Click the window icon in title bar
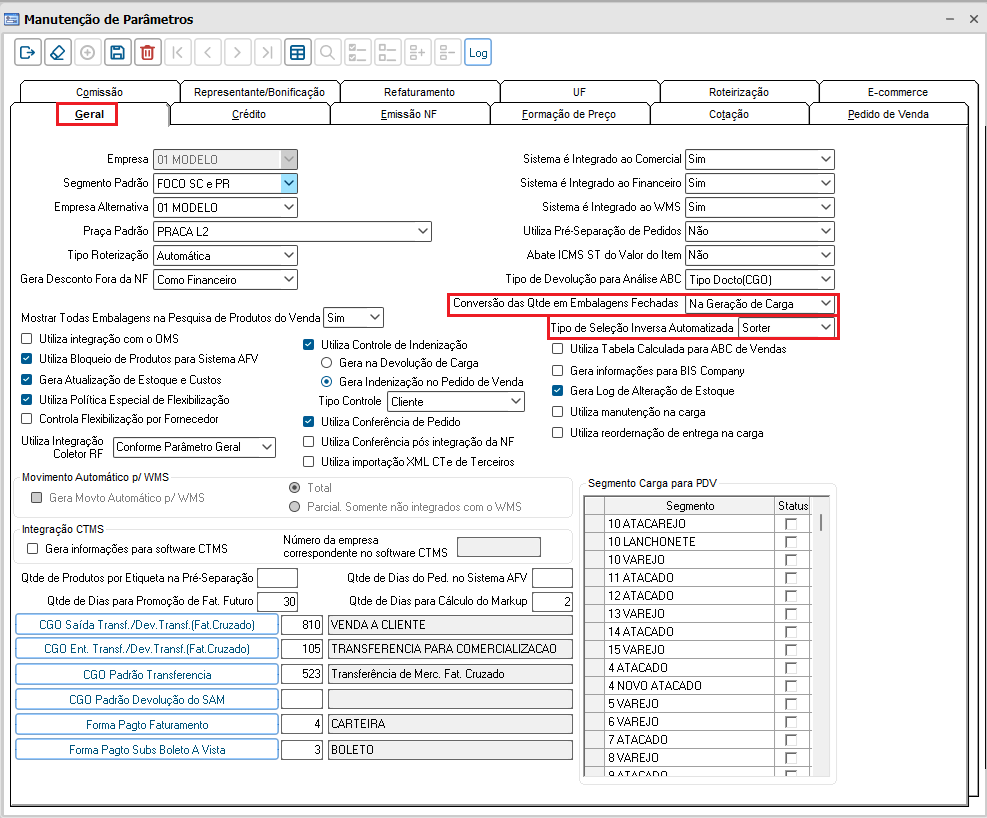Viewport: 987px width, 818px height. [11, 20]
